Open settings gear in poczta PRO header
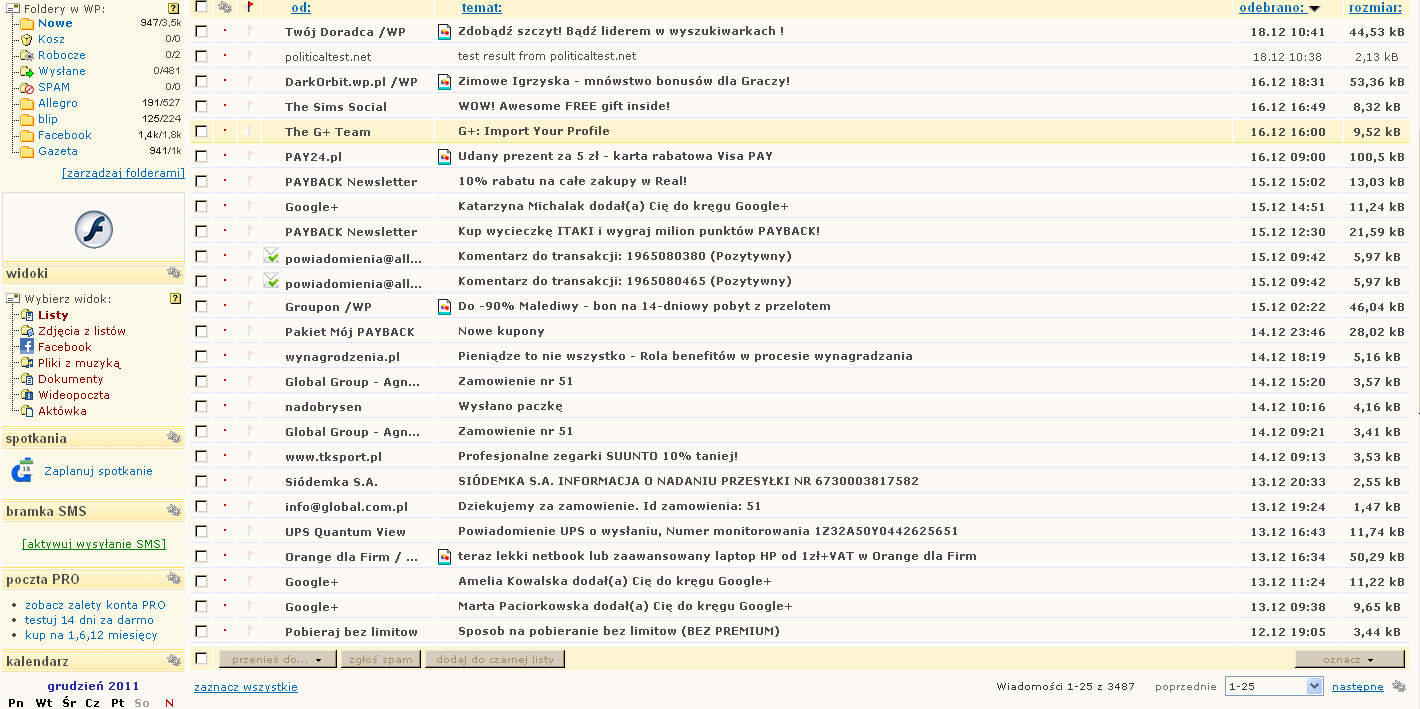Image resolution: width=1420 pixels, height=709 pixels. (174, 578)
